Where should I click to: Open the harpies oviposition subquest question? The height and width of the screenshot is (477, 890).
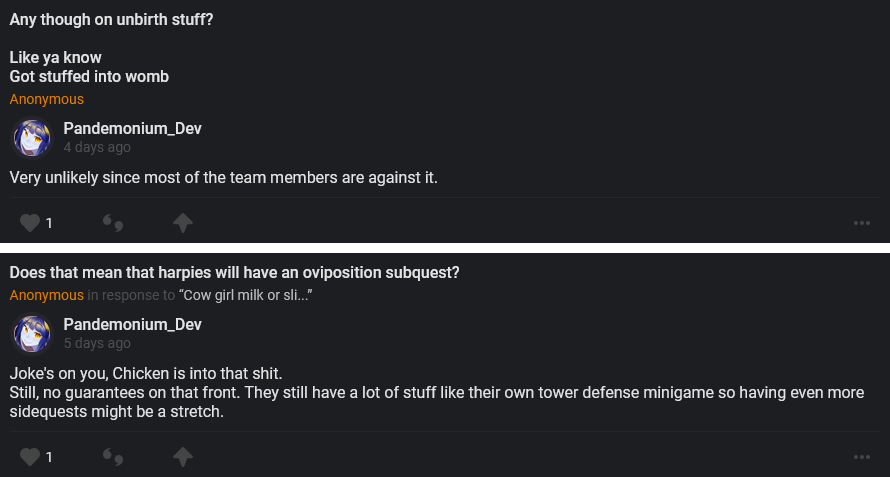(x=234, y=272)
